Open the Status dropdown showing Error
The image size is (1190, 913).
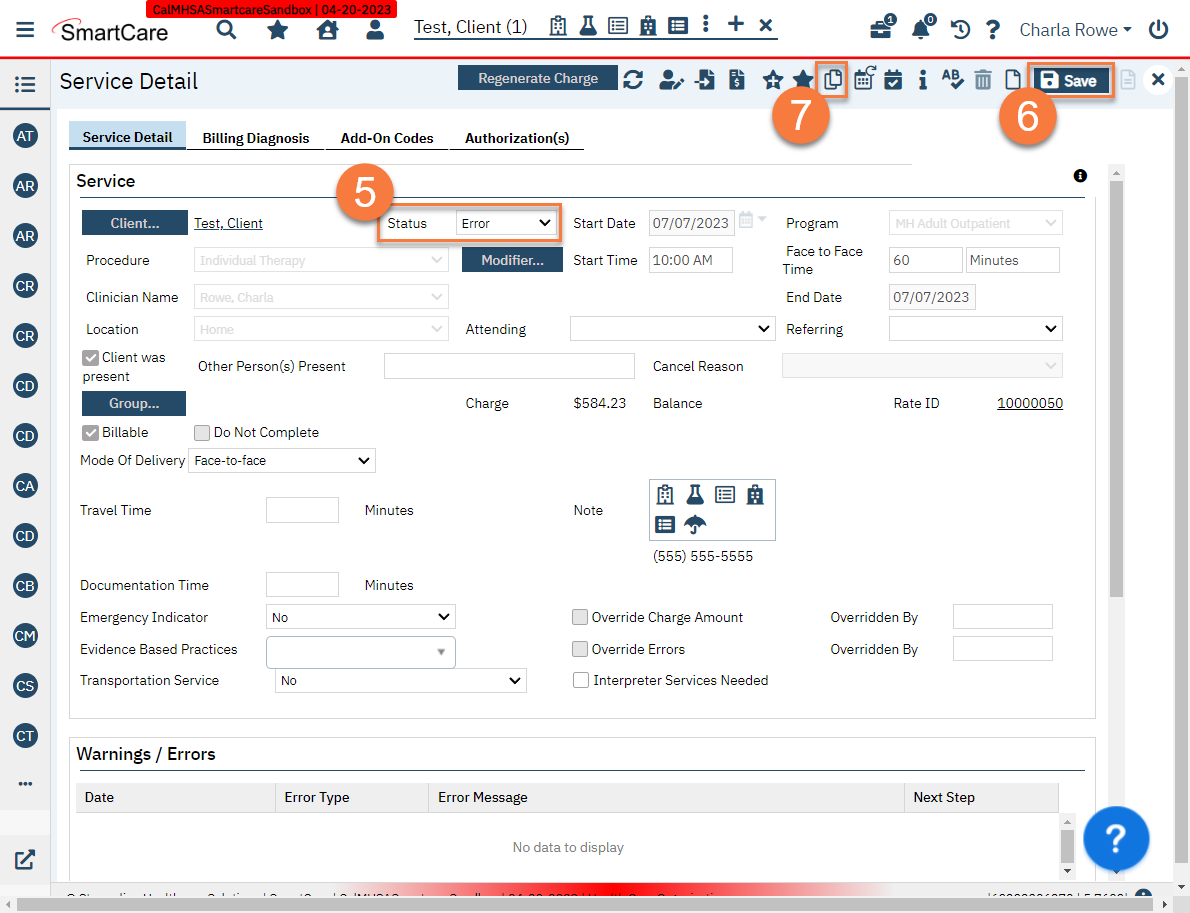[506, 223]
